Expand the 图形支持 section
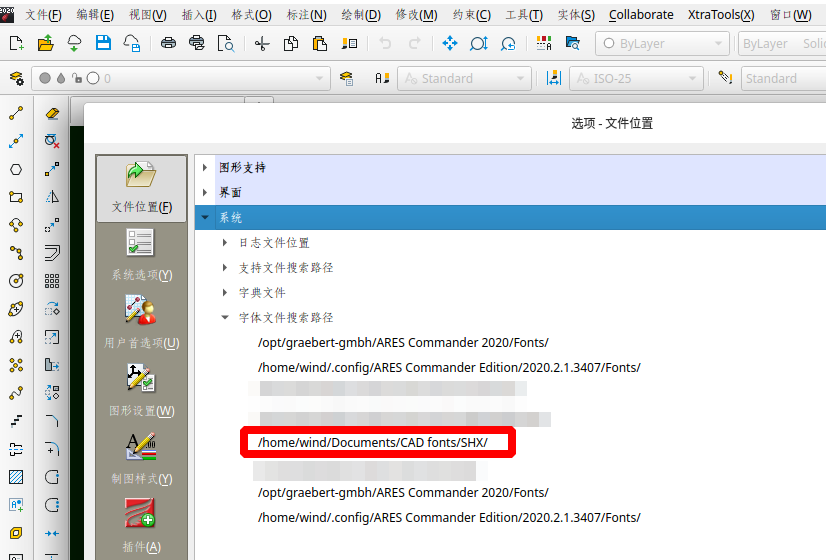This screenshot has height=560, width=826. coord(205,168)
